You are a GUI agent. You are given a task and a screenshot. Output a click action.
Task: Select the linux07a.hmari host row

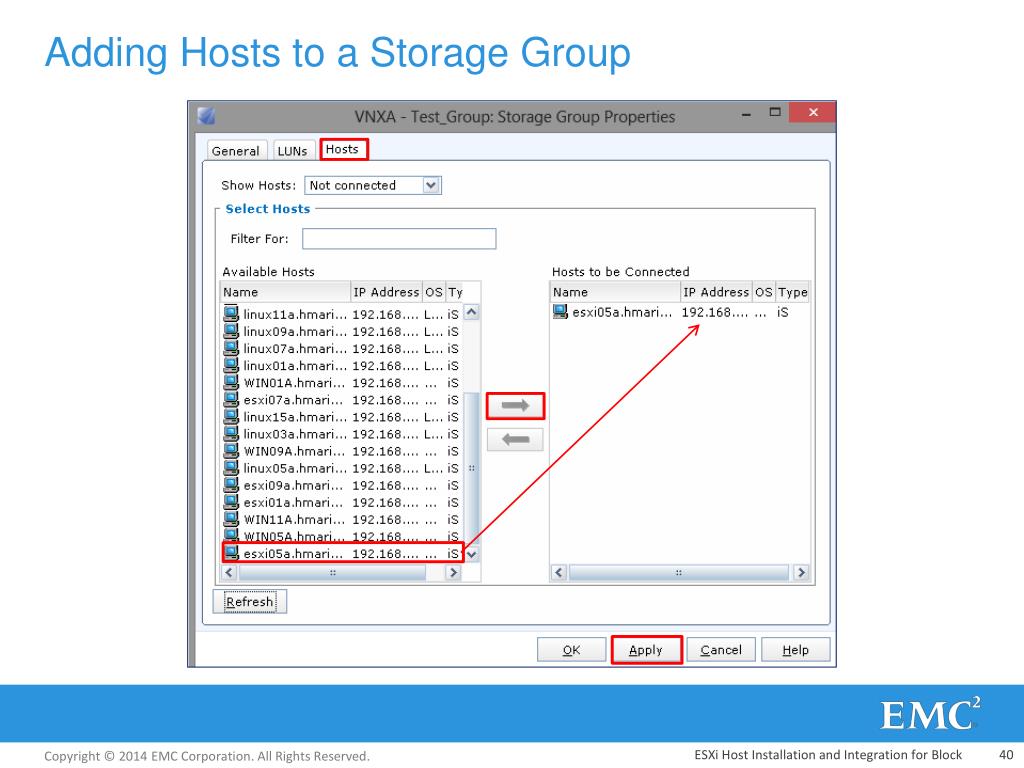pos(342,348)
